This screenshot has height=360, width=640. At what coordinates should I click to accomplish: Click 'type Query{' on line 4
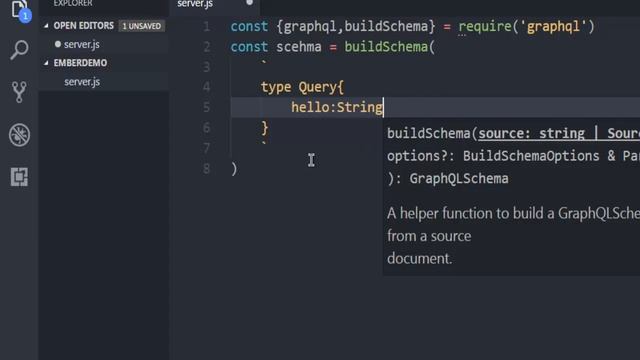coord(302,87)
